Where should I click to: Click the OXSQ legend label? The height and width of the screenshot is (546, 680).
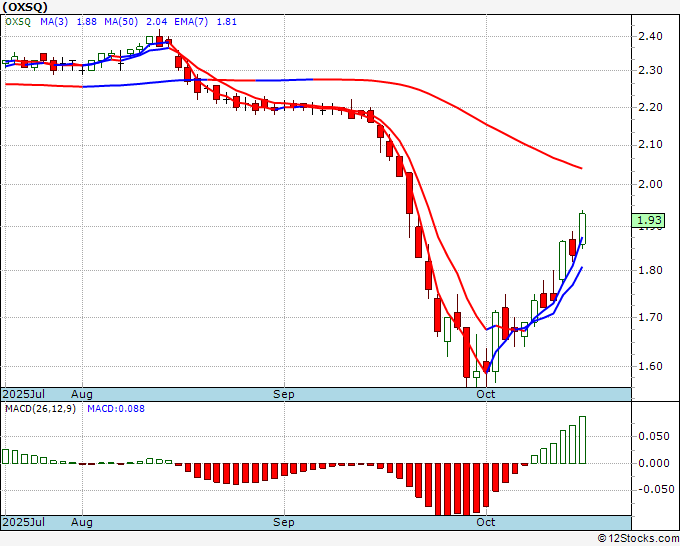click(x=18, y=22)
